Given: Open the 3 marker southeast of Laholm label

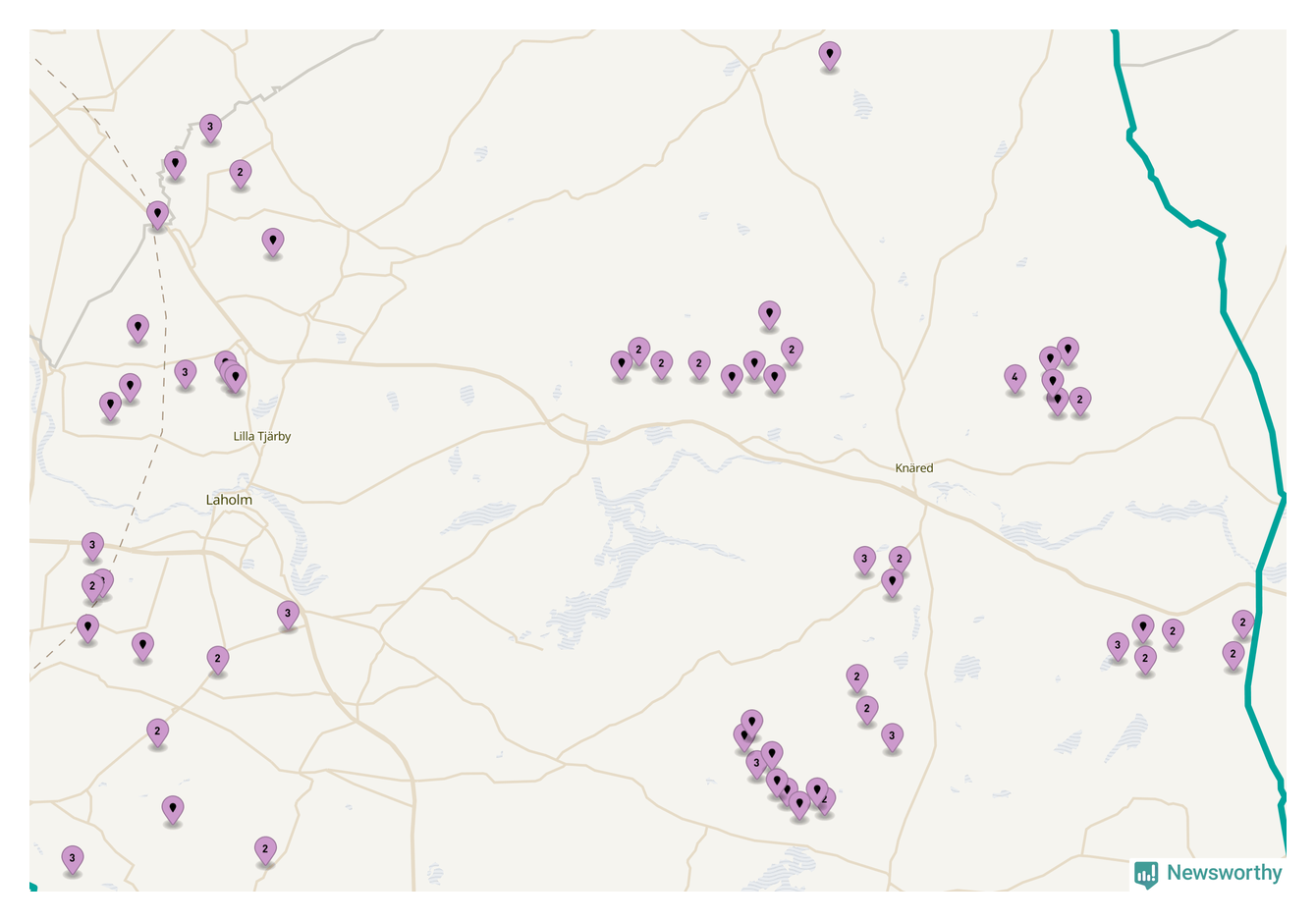Looking at the screenshot, I should click(x=288, y=615).
